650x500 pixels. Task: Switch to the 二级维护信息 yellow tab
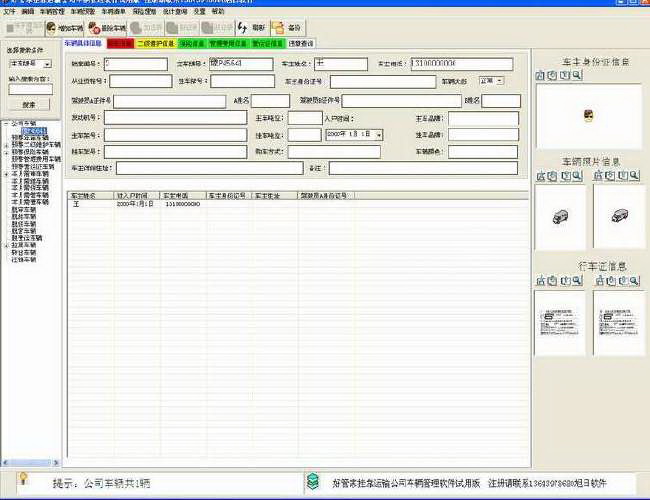click(156, 43)
